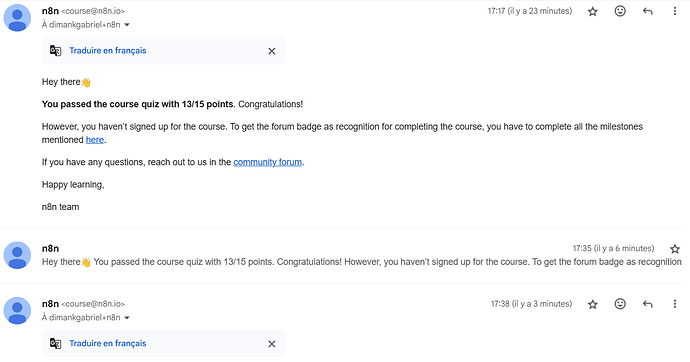Screen dimensions: 690x362
Task: Show recipient details of the 17:38 email
Action: click(x=127, y=318)
